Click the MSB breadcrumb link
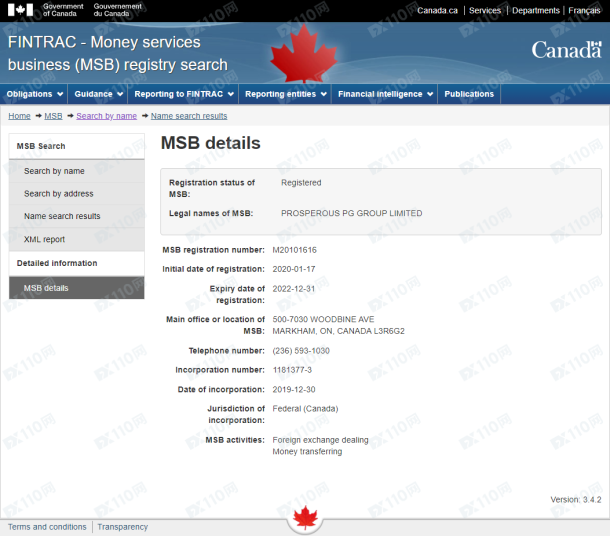Image resolution: width=610 pixels, height=536 pixels. coord(53,116)
